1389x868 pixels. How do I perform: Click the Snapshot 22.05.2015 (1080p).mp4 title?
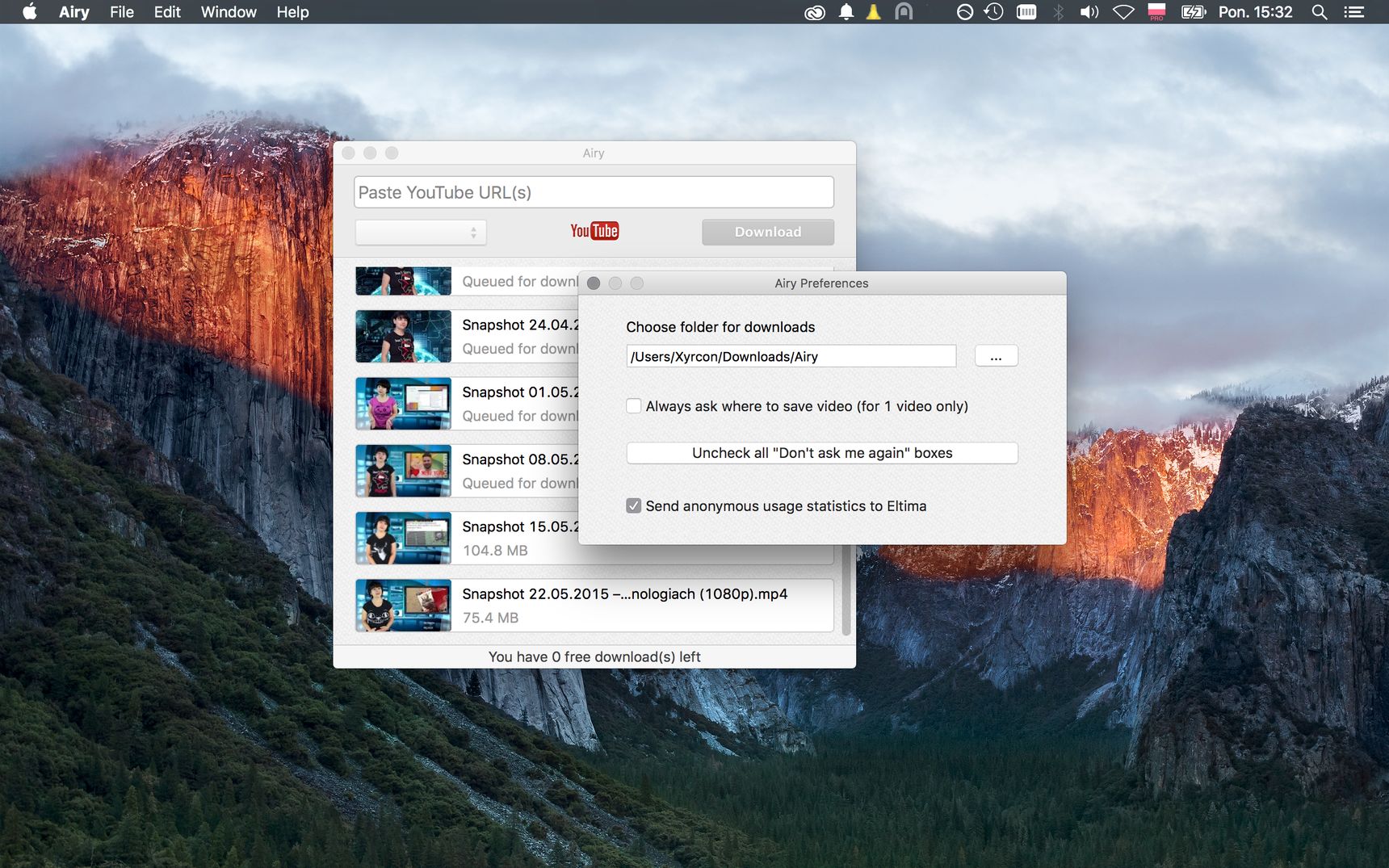624,593
